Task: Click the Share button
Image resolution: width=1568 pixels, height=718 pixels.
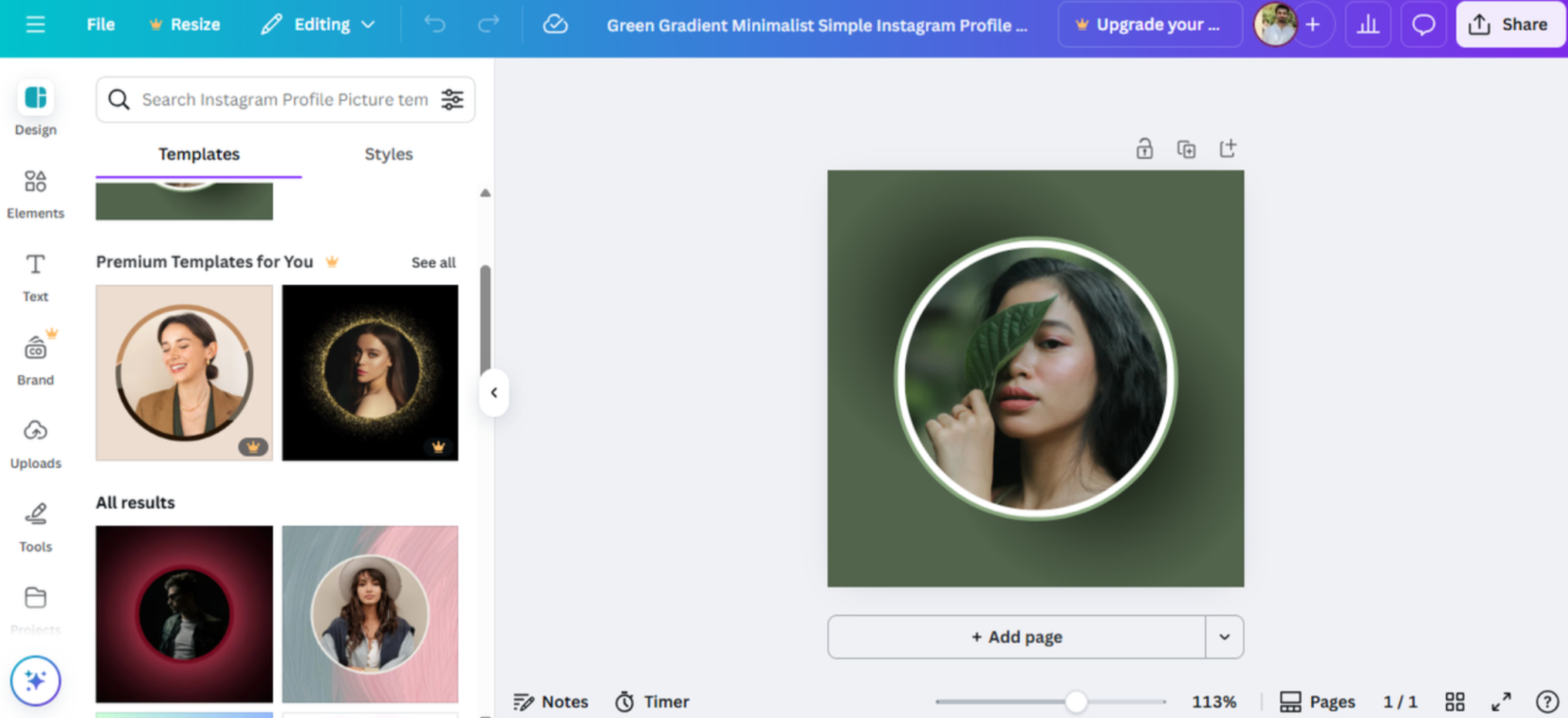Action: tap(1510, 24)
